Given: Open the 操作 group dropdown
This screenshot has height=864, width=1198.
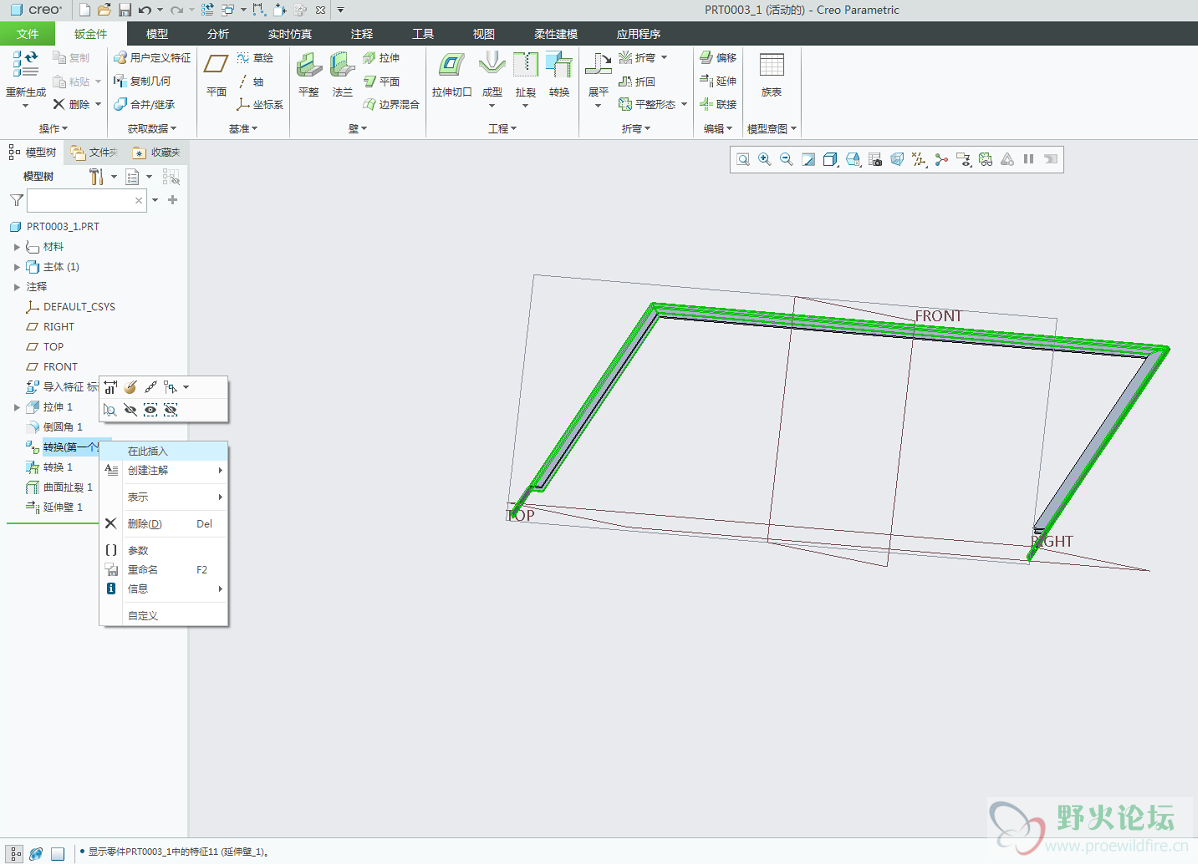Looking at the screenshot, I should [x=53, y=128].
